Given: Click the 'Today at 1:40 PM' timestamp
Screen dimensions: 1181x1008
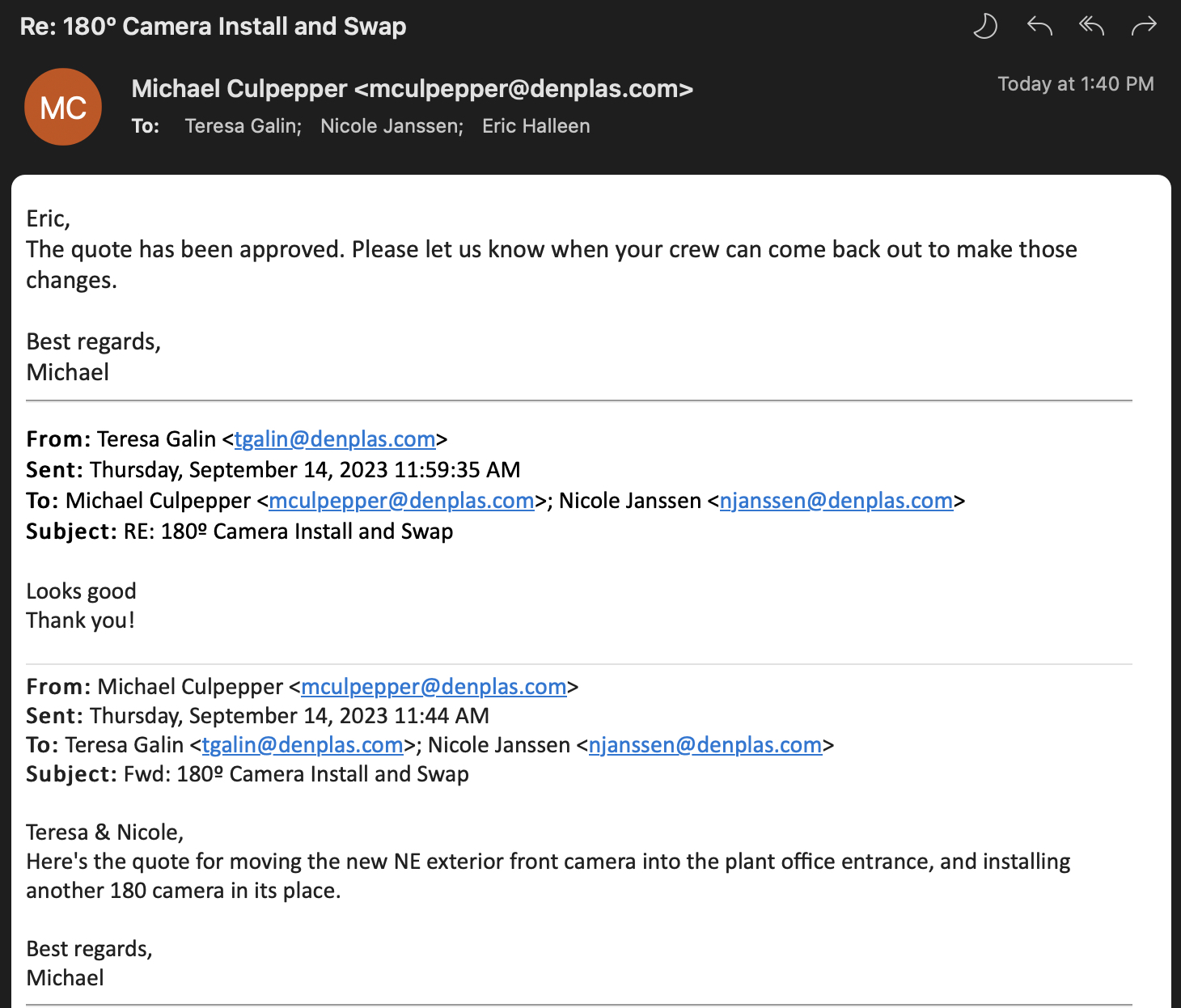Looking at the screenshot, I should (1075, 84).
